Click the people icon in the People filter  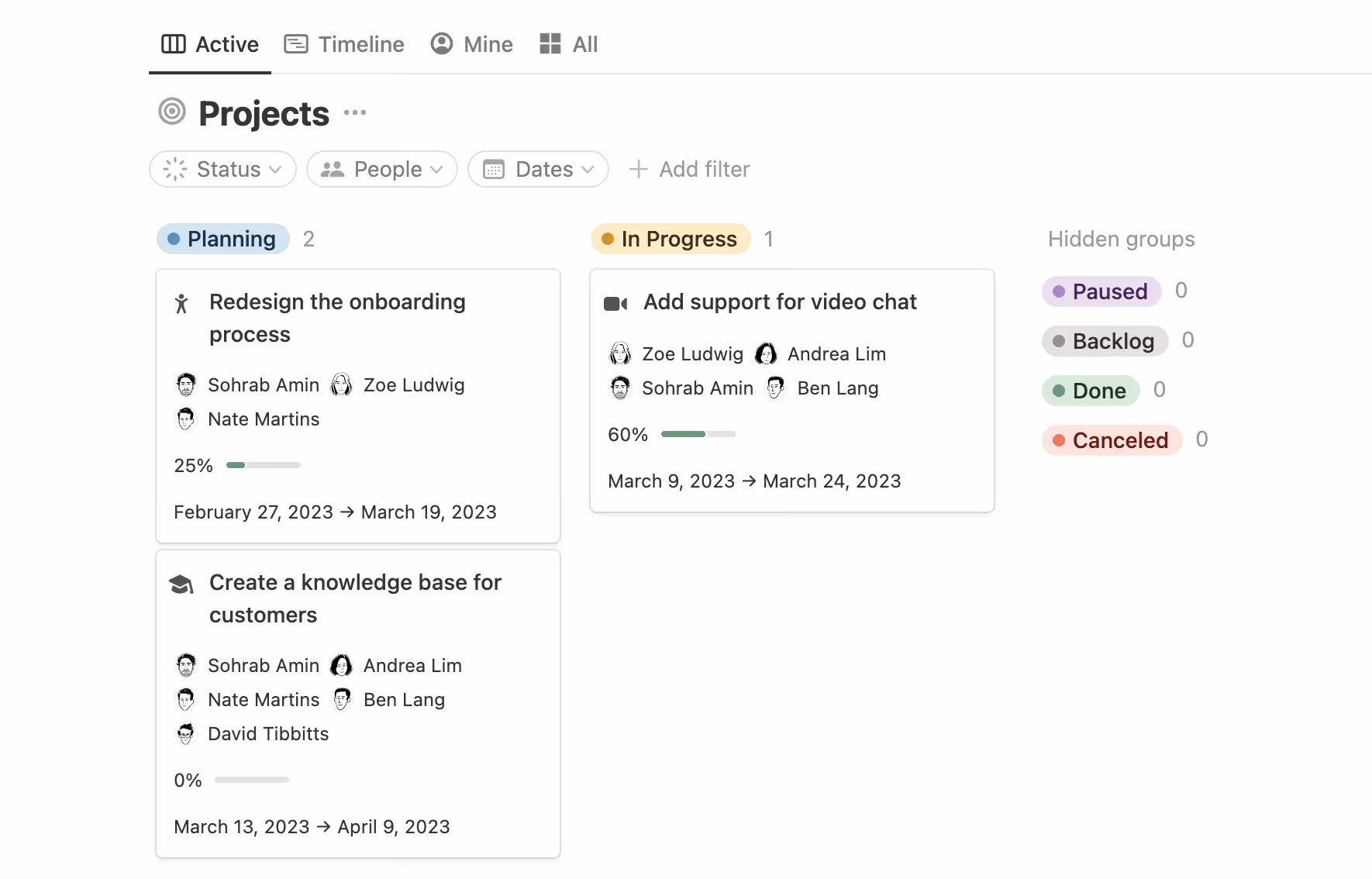[x=333, y=169]
